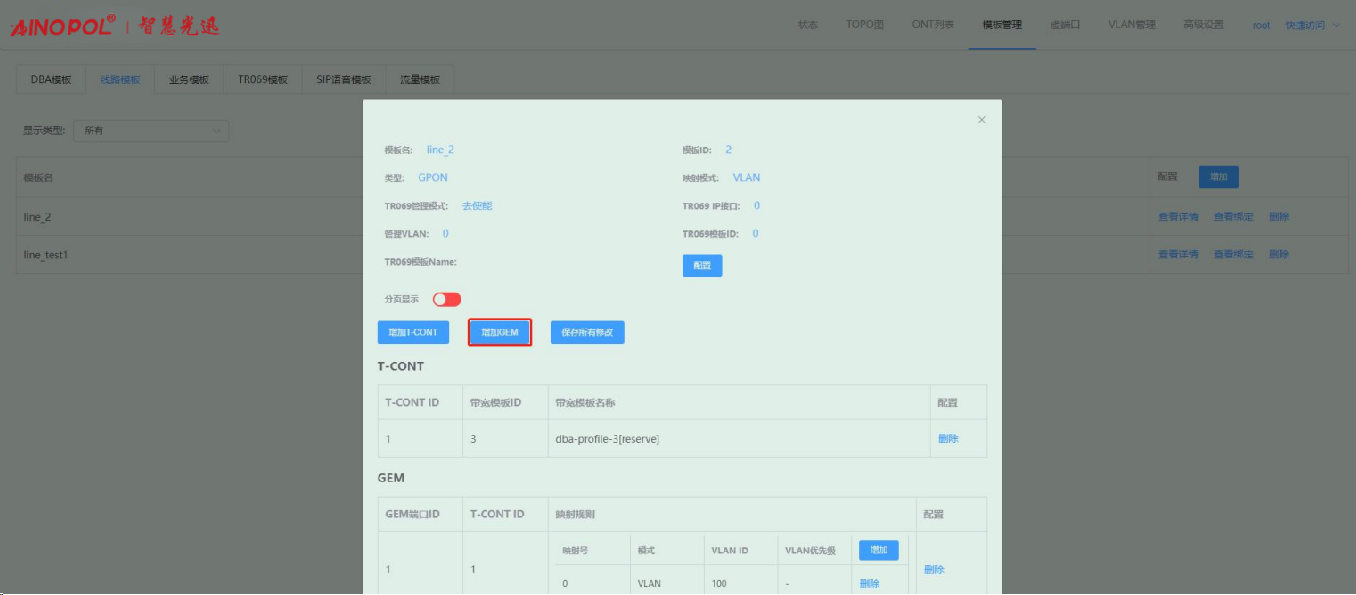Switch to the DBA模板 tab
The image size is (1356, 595).
click(51, 80)
